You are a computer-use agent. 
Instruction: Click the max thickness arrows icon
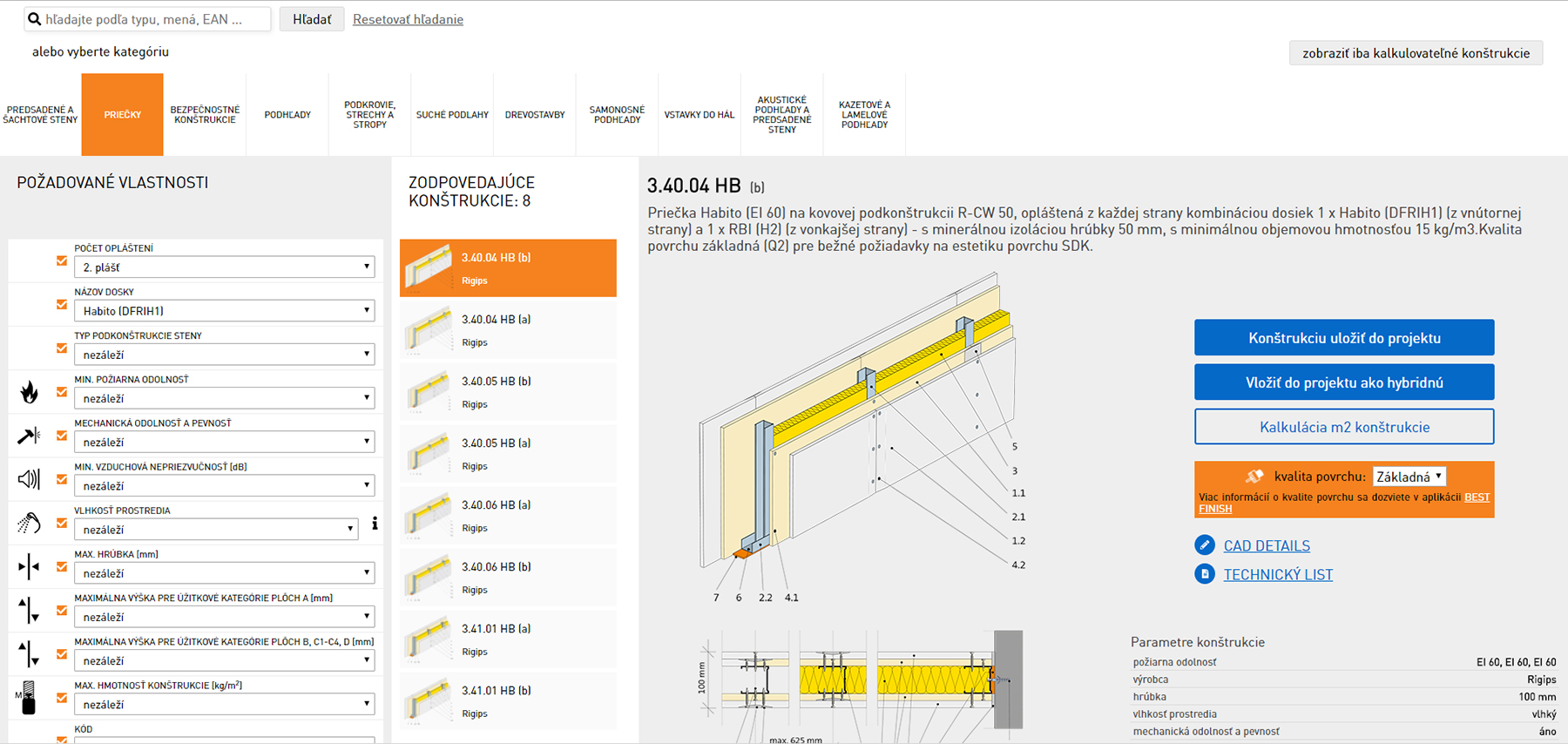[x=29, y=567]
